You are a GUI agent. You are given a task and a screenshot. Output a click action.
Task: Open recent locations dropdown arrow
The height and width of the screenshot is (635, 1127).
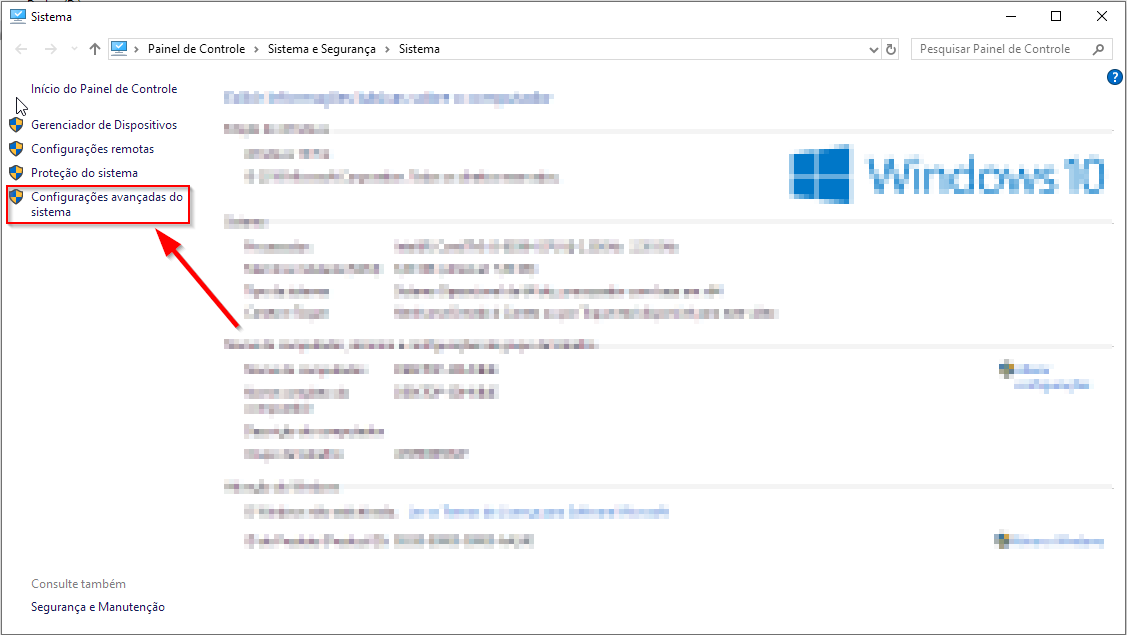[x=74, y=49]
